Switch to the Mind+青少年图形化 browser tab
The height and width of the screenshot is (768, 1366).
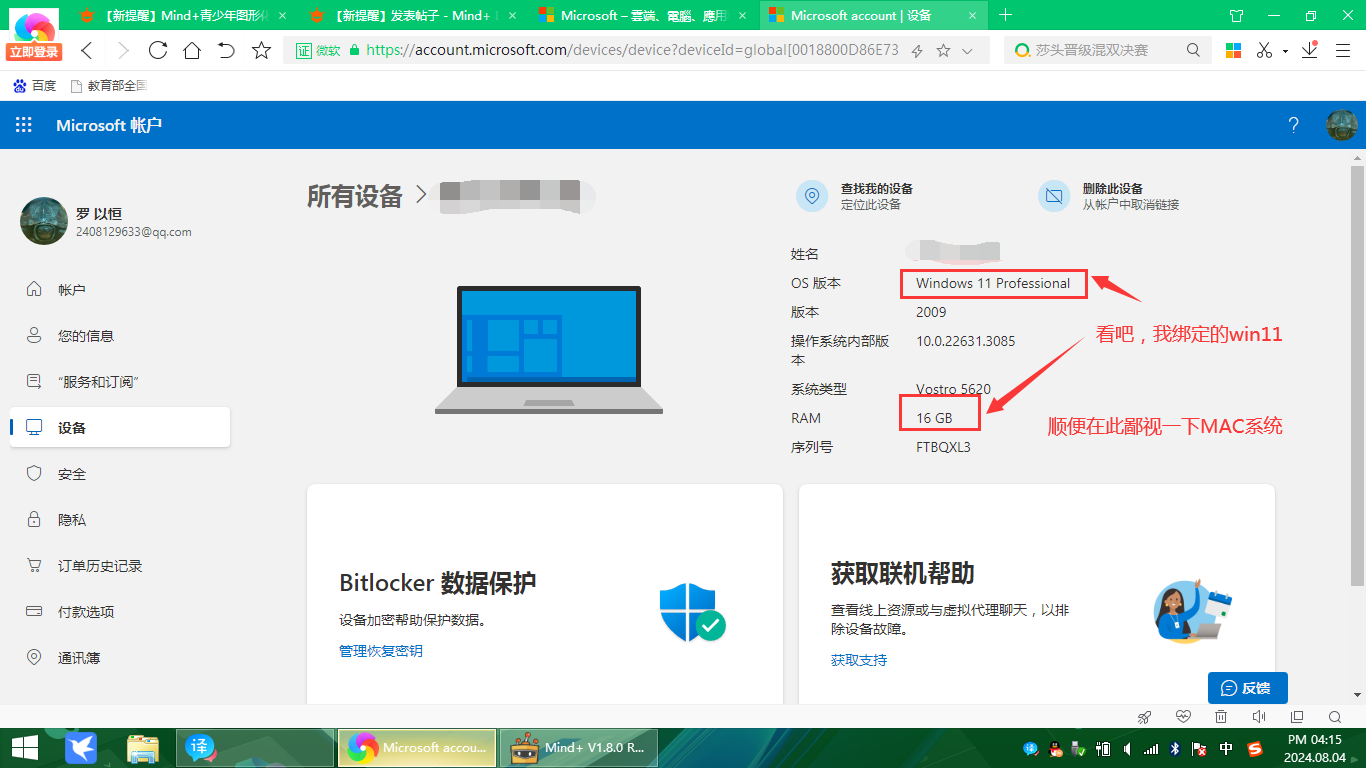click(183, 15)
